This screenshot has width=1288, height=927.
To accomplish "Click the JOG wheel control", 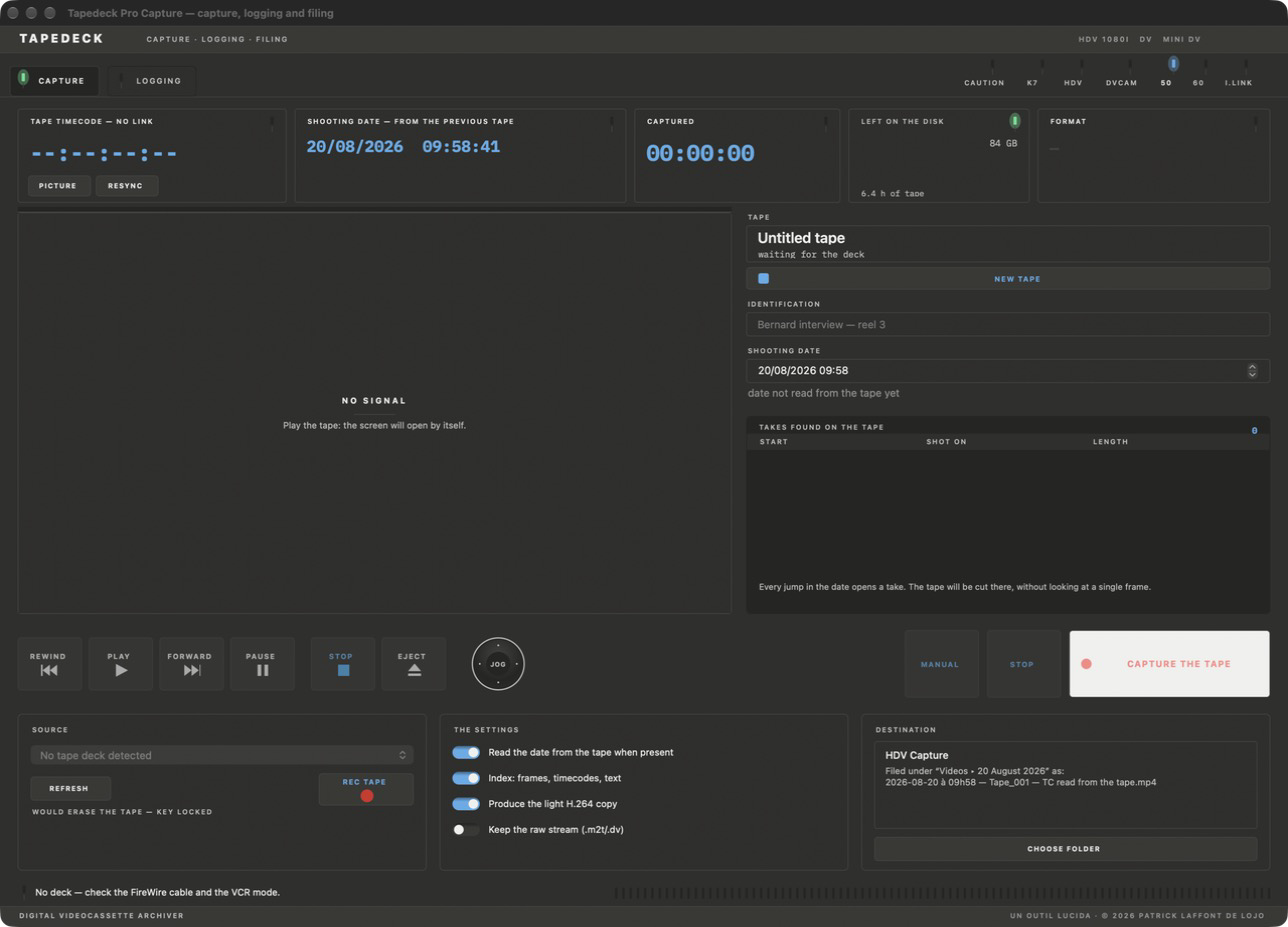I will pyautogui.click(x=498, y=664).
